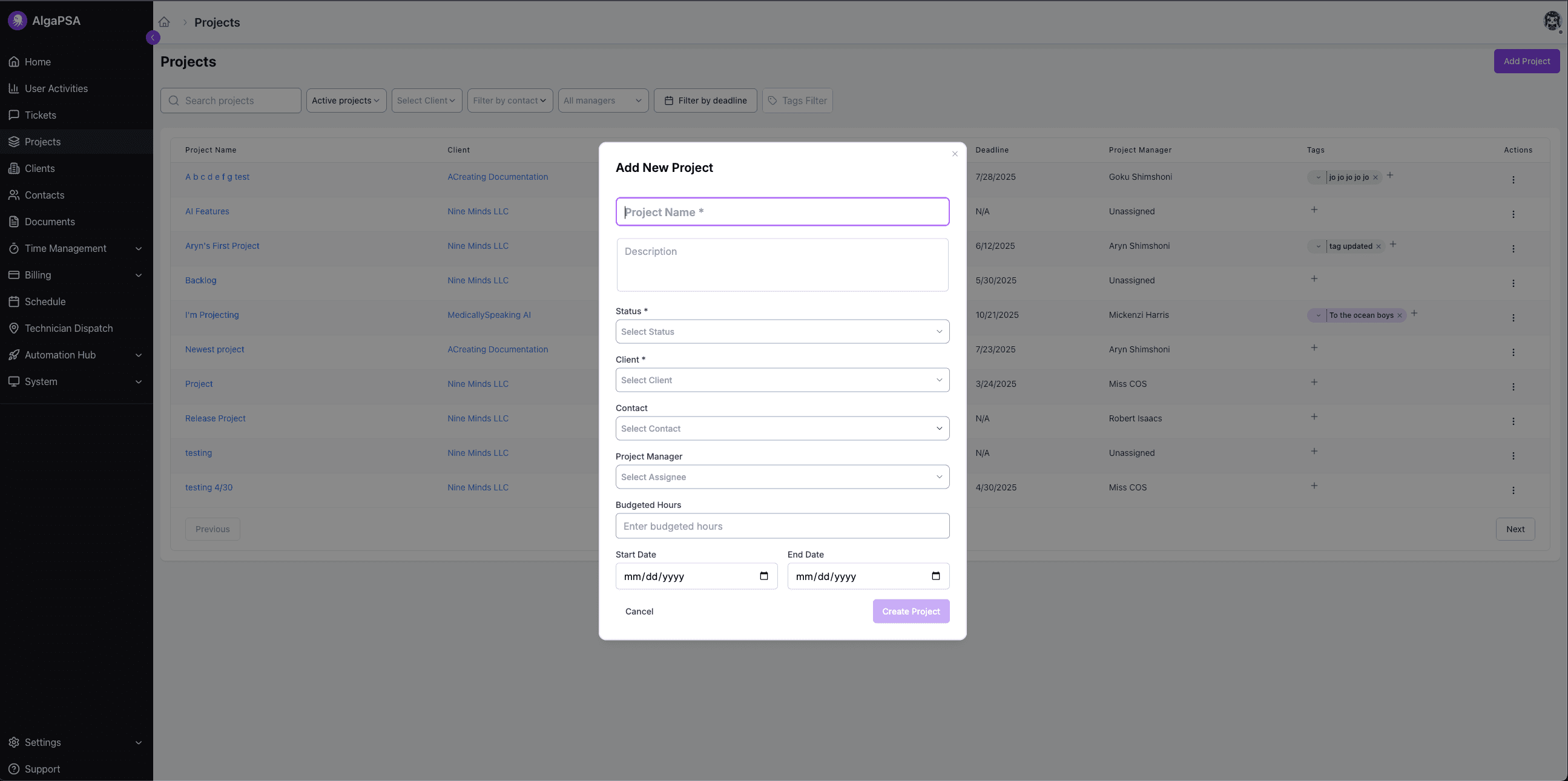The width and height of the screenshot is (1568, 781).
Task: Click the user avatar in the top right corner
Action: pos(1552,21)
